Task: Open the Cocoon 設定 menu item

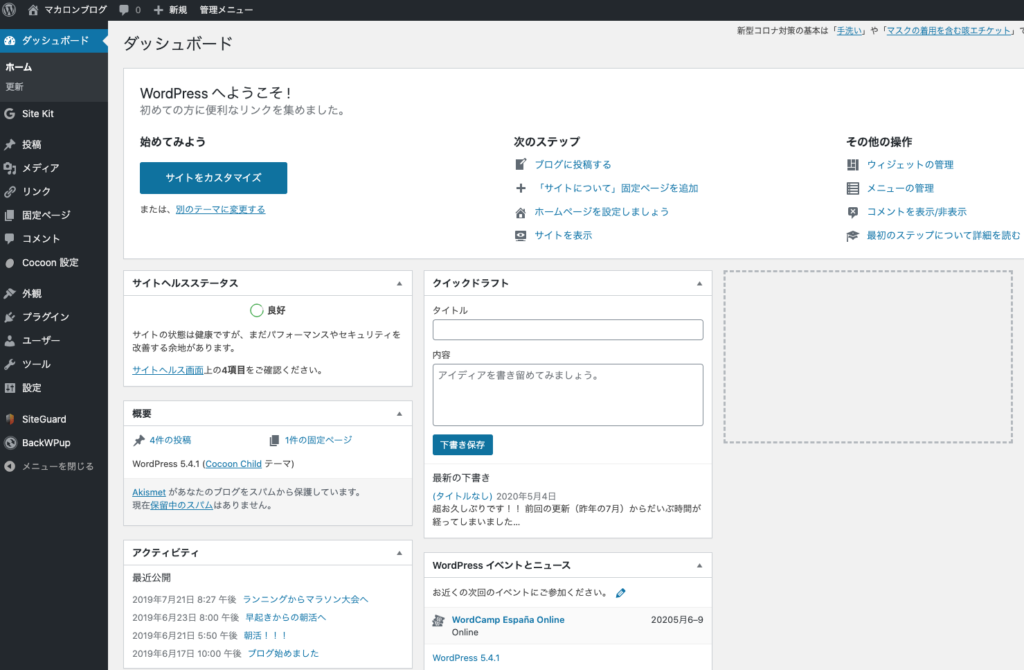Action: pos(50,262)
